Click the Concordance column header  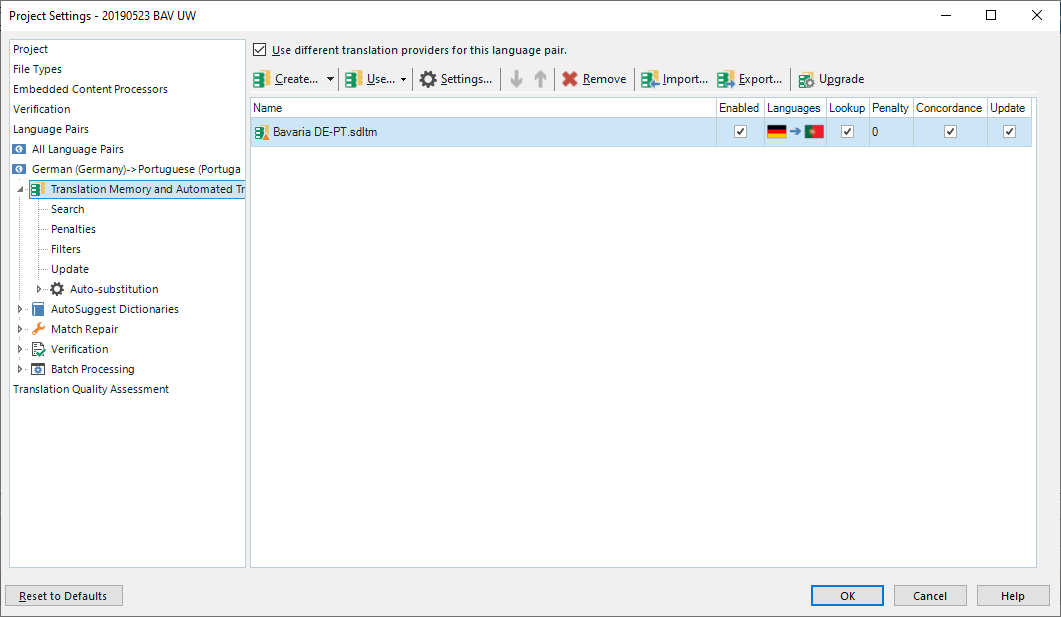point(949,108)
